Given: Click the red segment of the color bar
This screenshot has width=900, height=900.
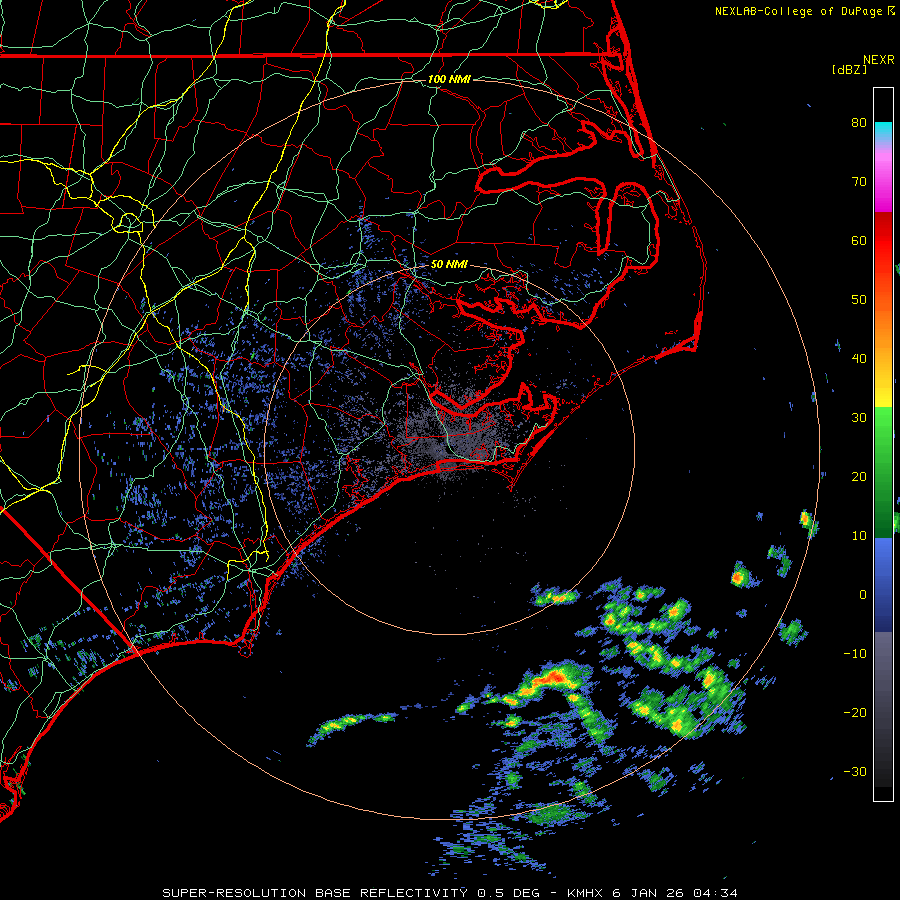Looking at the screenshot, I should (883, 241).
